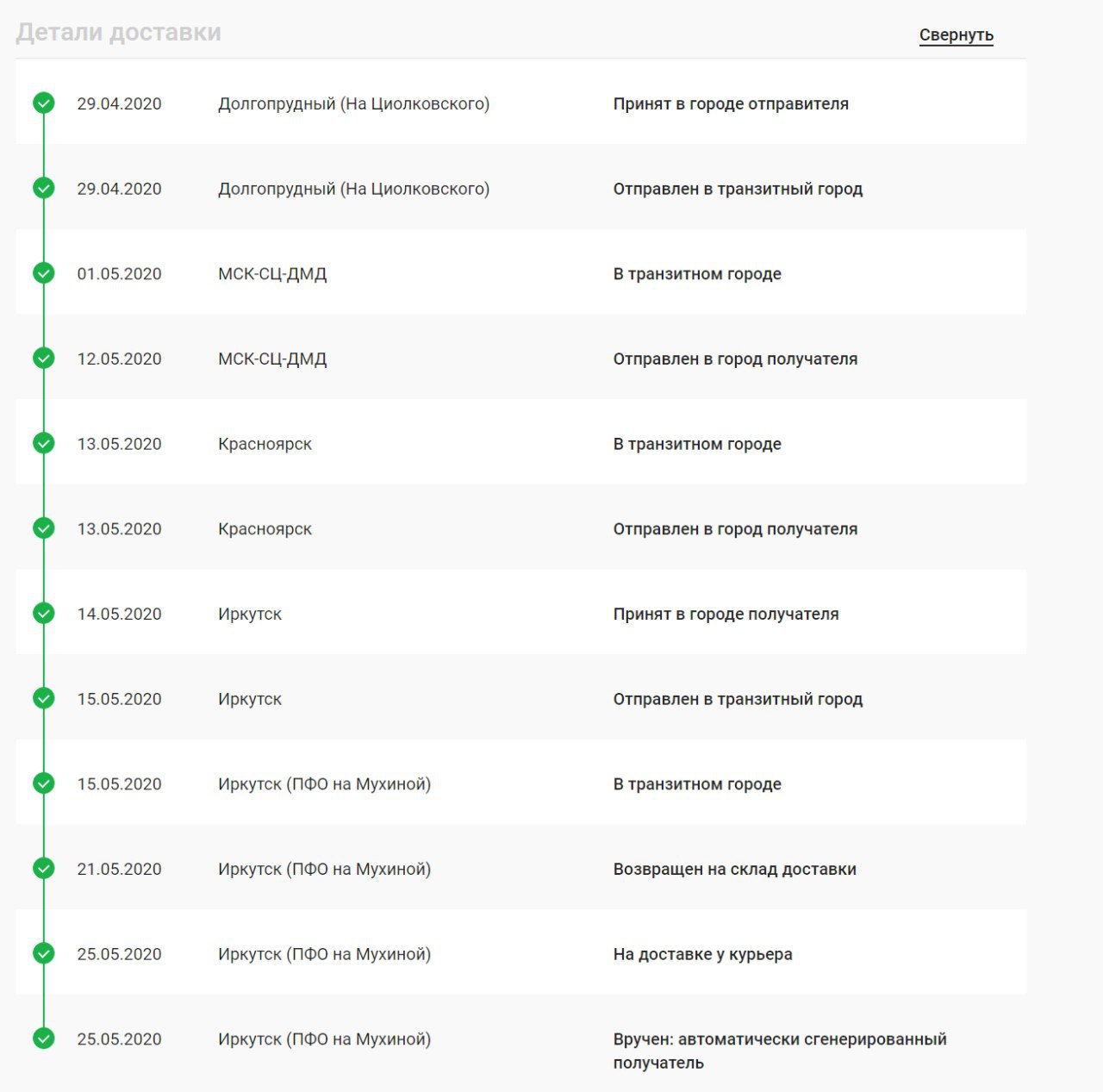This screenshot has height=1092, width=1103.
Task: Click date 25.05.2020 of На доставке у курьера
Action: 119,955
